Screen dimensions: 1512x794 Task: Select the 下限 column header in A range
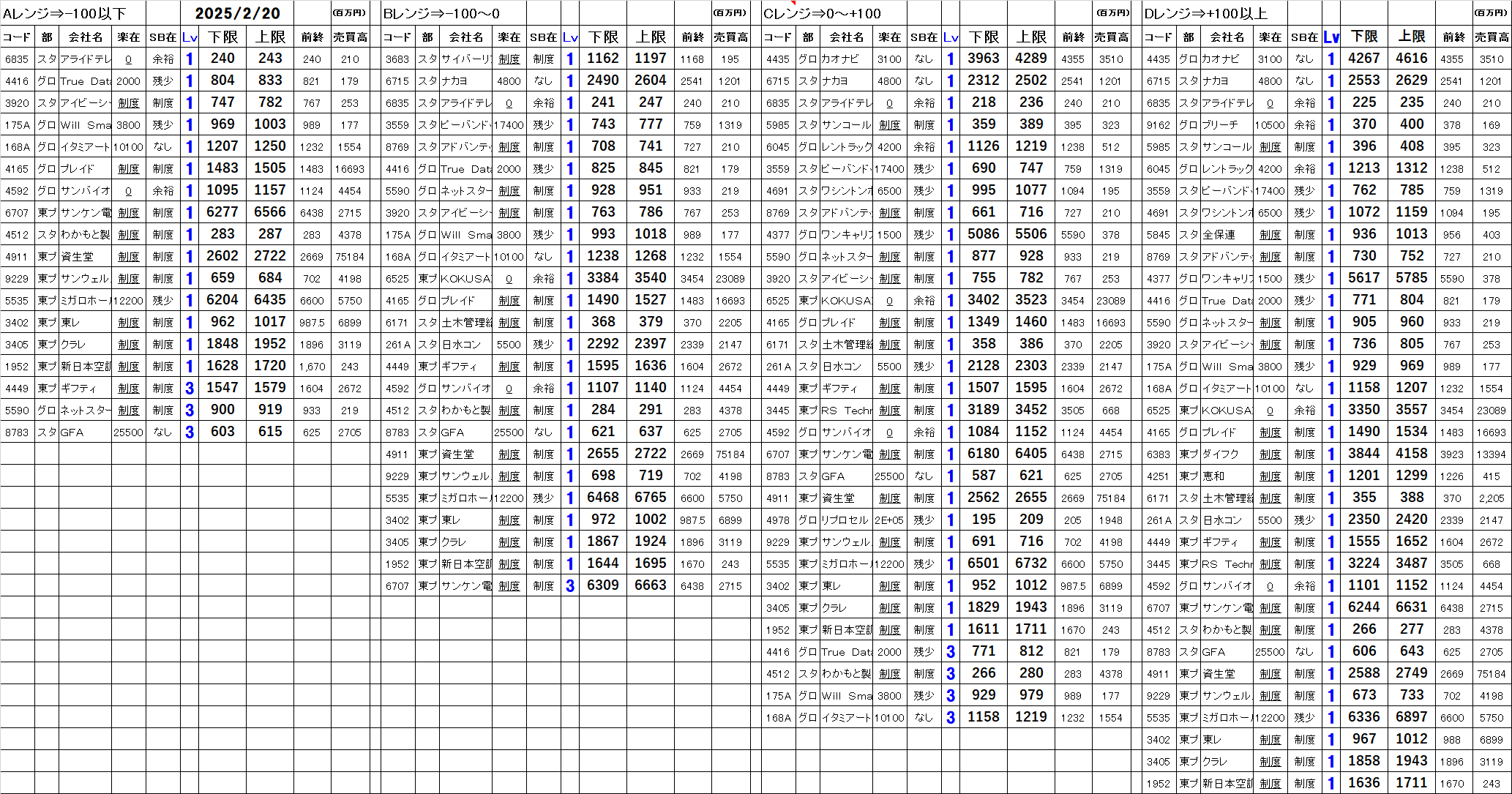[x=222, y=37]
